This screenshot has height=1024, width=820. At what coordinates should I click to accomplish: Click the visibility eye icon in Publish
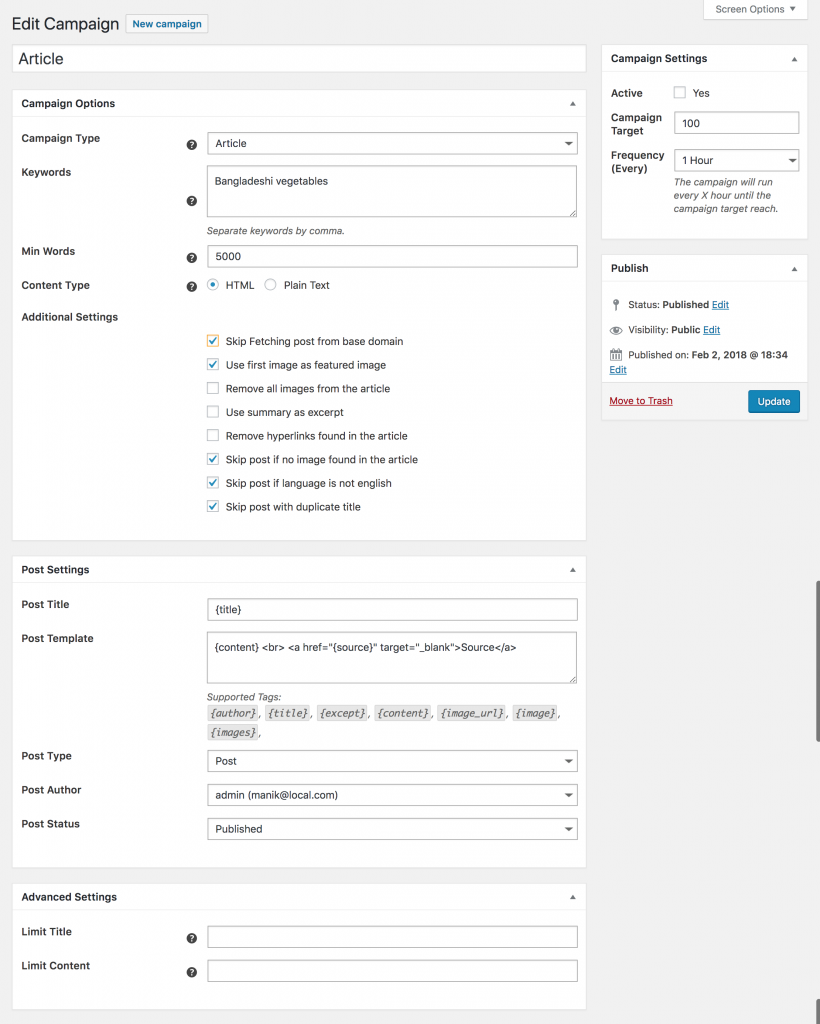[x=616, y=330]
